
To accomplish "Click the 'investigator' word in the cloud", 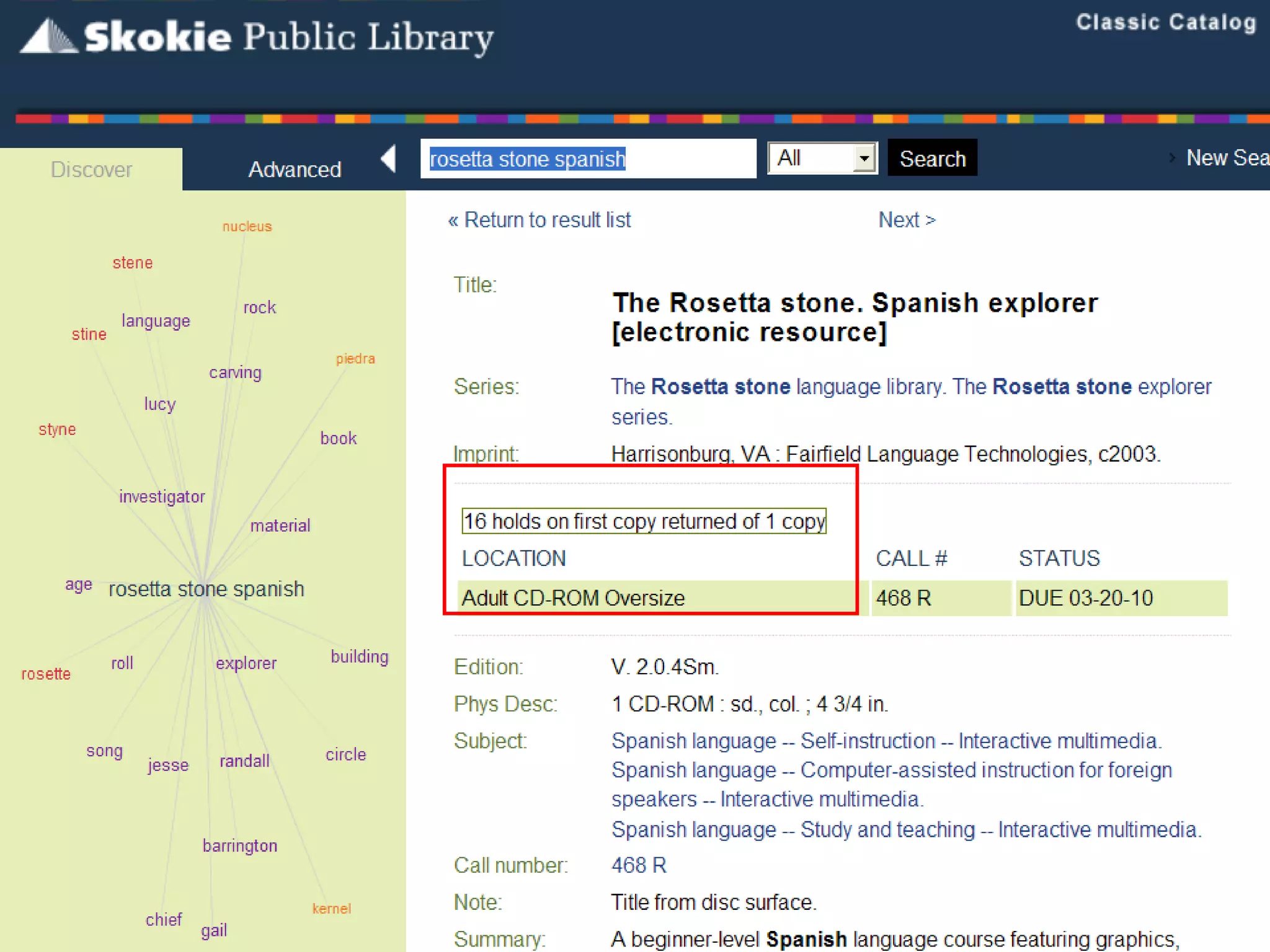I will tap(162, 497).
